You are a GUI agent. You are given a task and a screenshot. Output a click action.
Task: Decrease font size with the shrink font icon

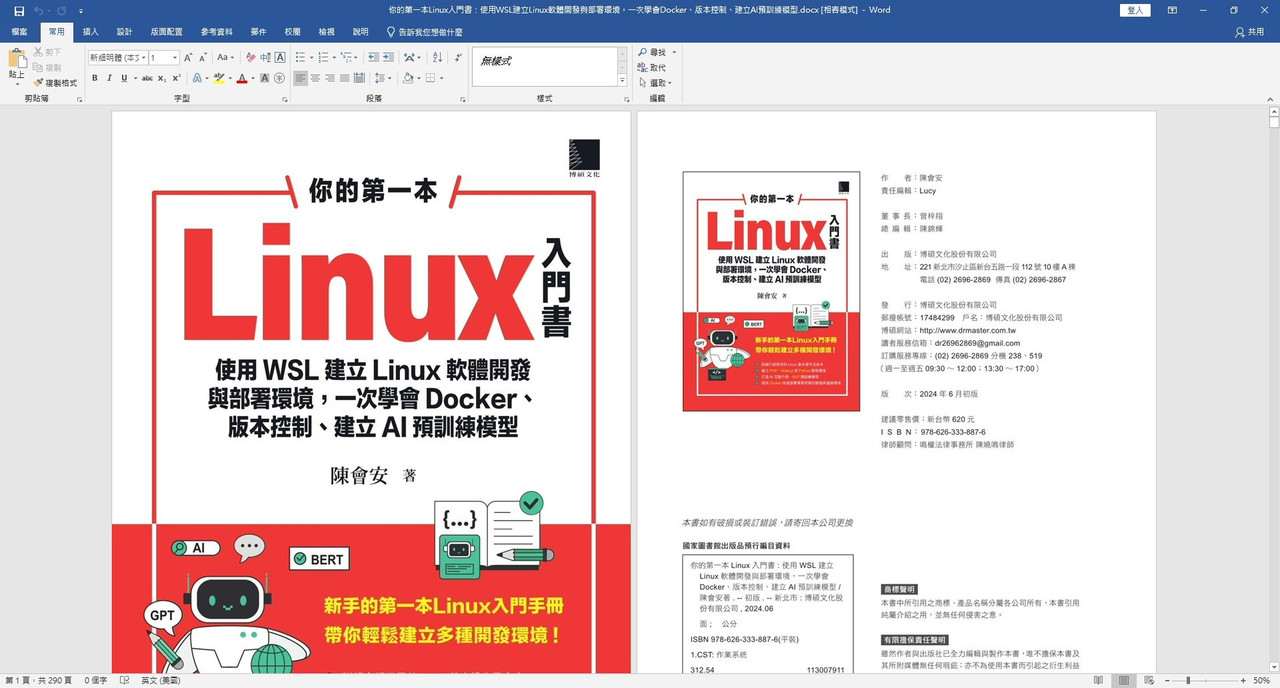point(203,58)
